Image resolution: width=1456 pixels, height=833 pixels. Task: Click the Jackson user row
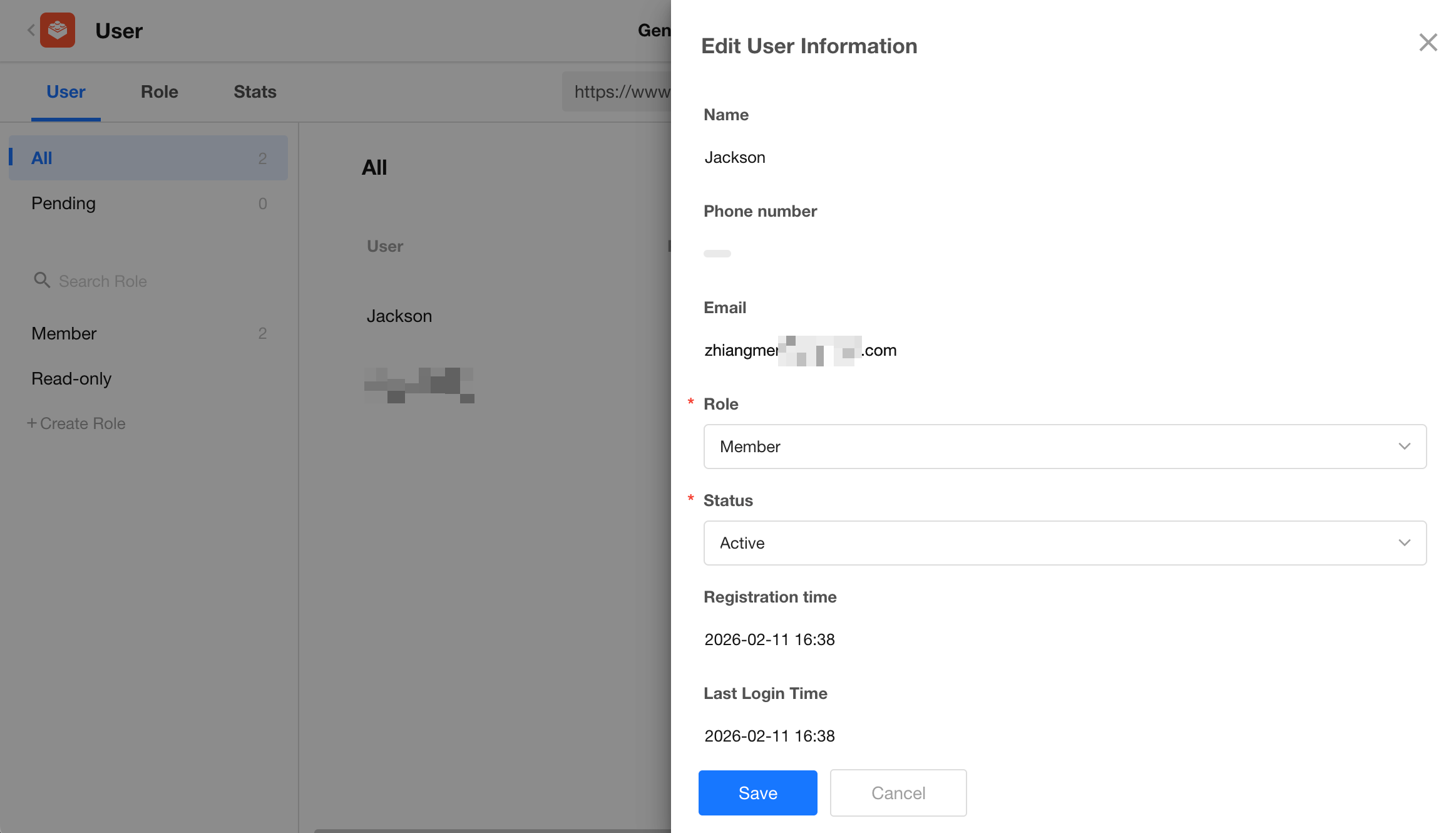[x=399, y=316]
